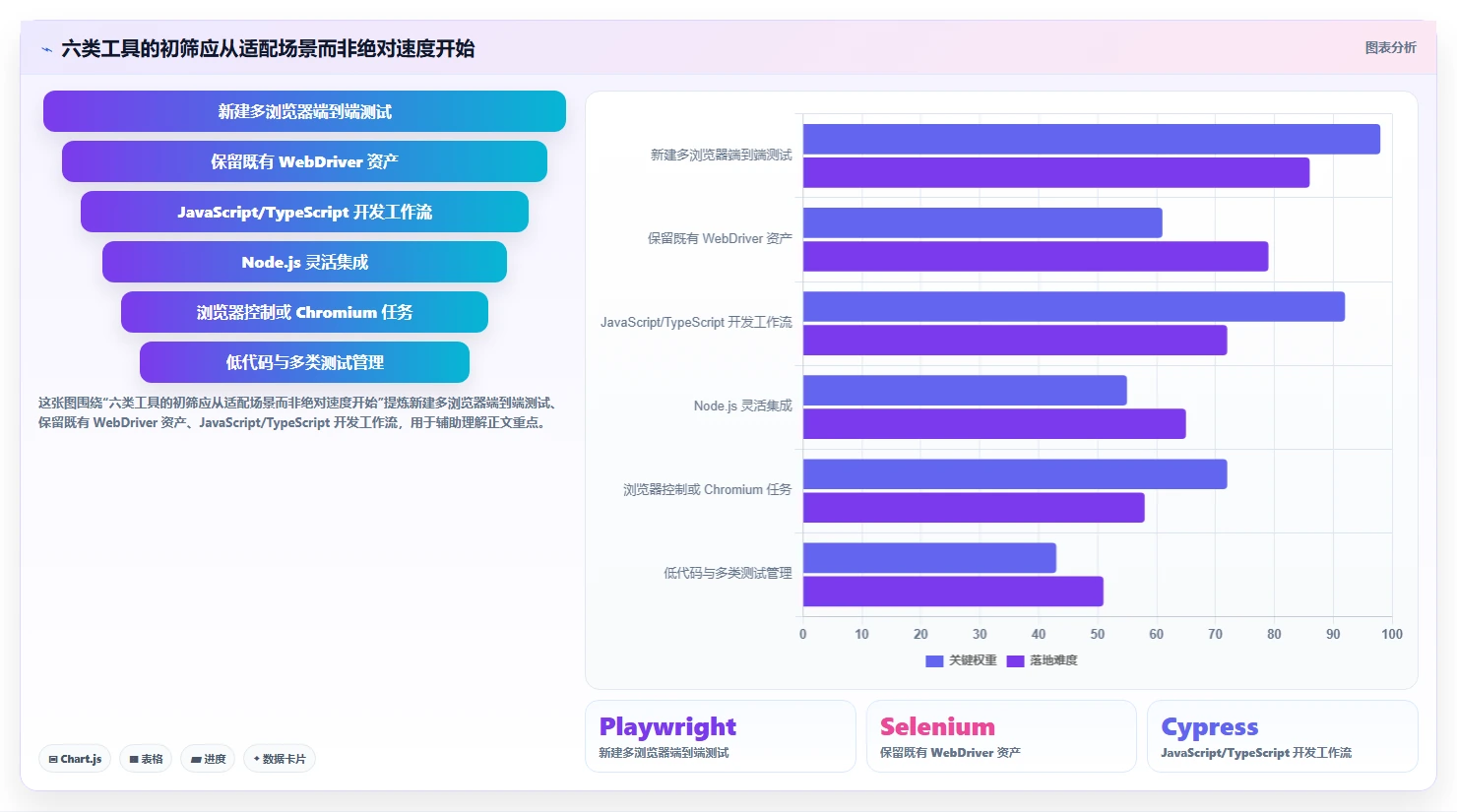The image size is (1457, 812).
Task: Toggle the 落地难度 legend swatch
Action: [1015, 661]
